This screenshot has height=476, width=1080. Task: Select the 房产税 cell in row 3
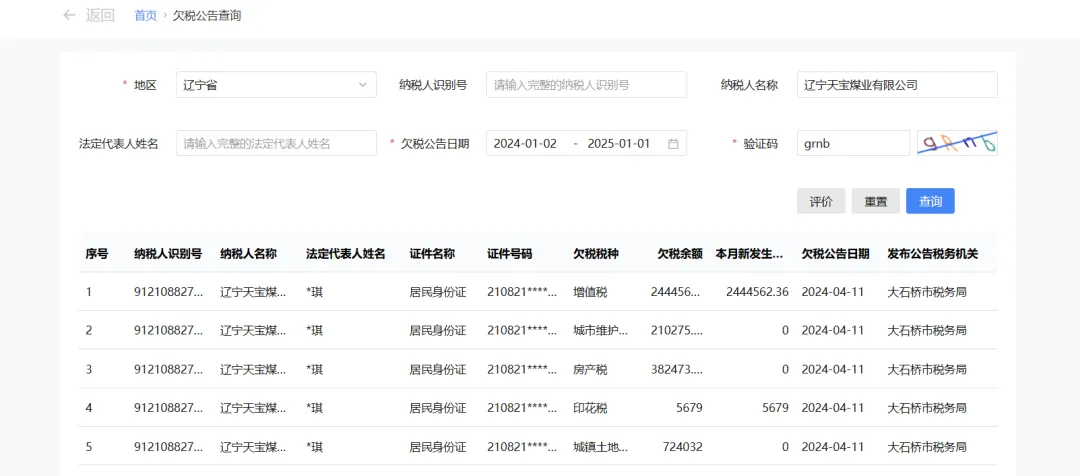click(590, 369)
